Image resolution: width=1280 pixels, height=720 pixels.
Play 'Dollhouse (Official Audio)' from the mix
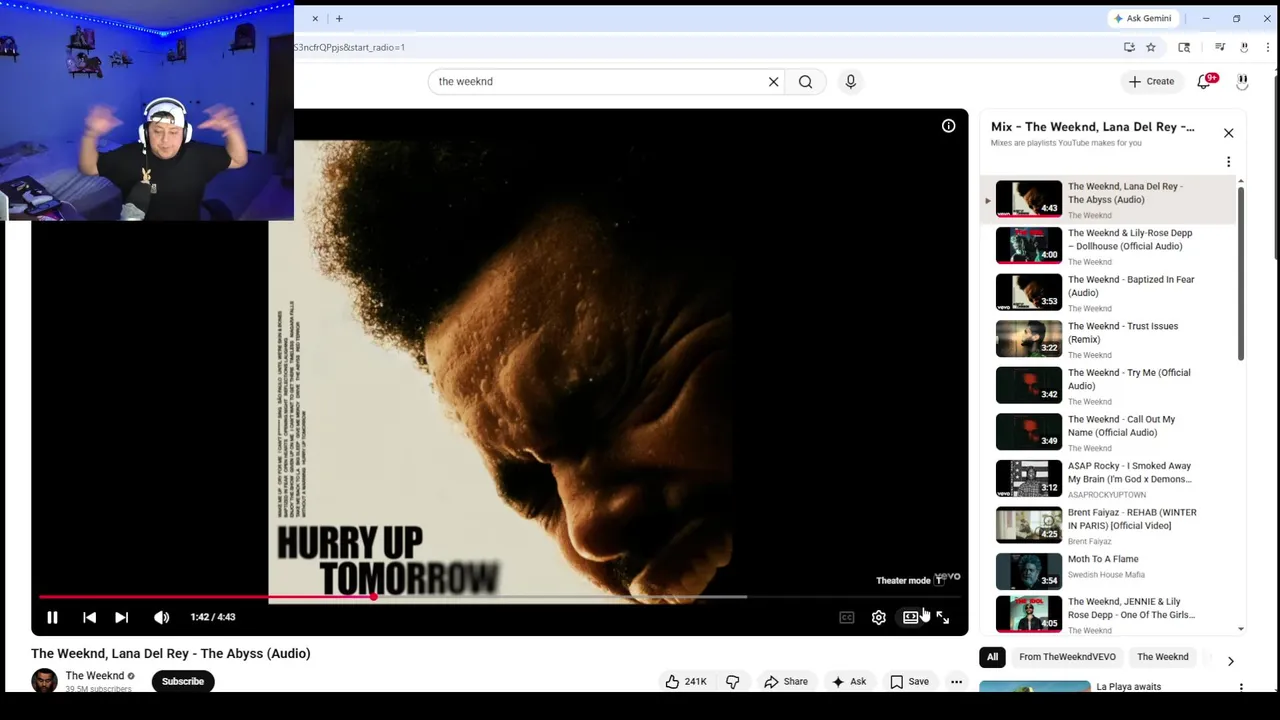(1108, 246)
